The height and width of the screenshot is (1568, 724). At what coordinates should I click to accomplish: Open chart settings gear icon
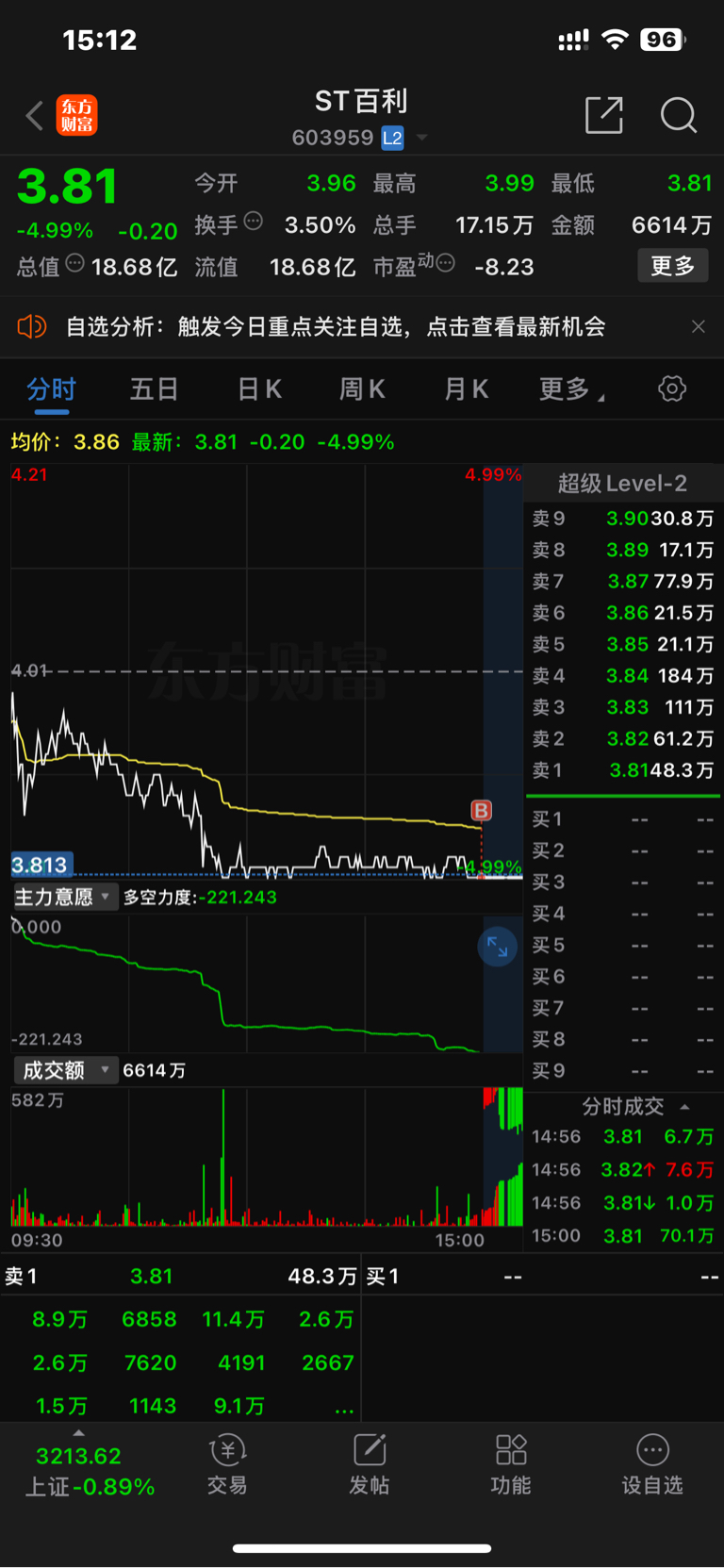tap(672, 388)
